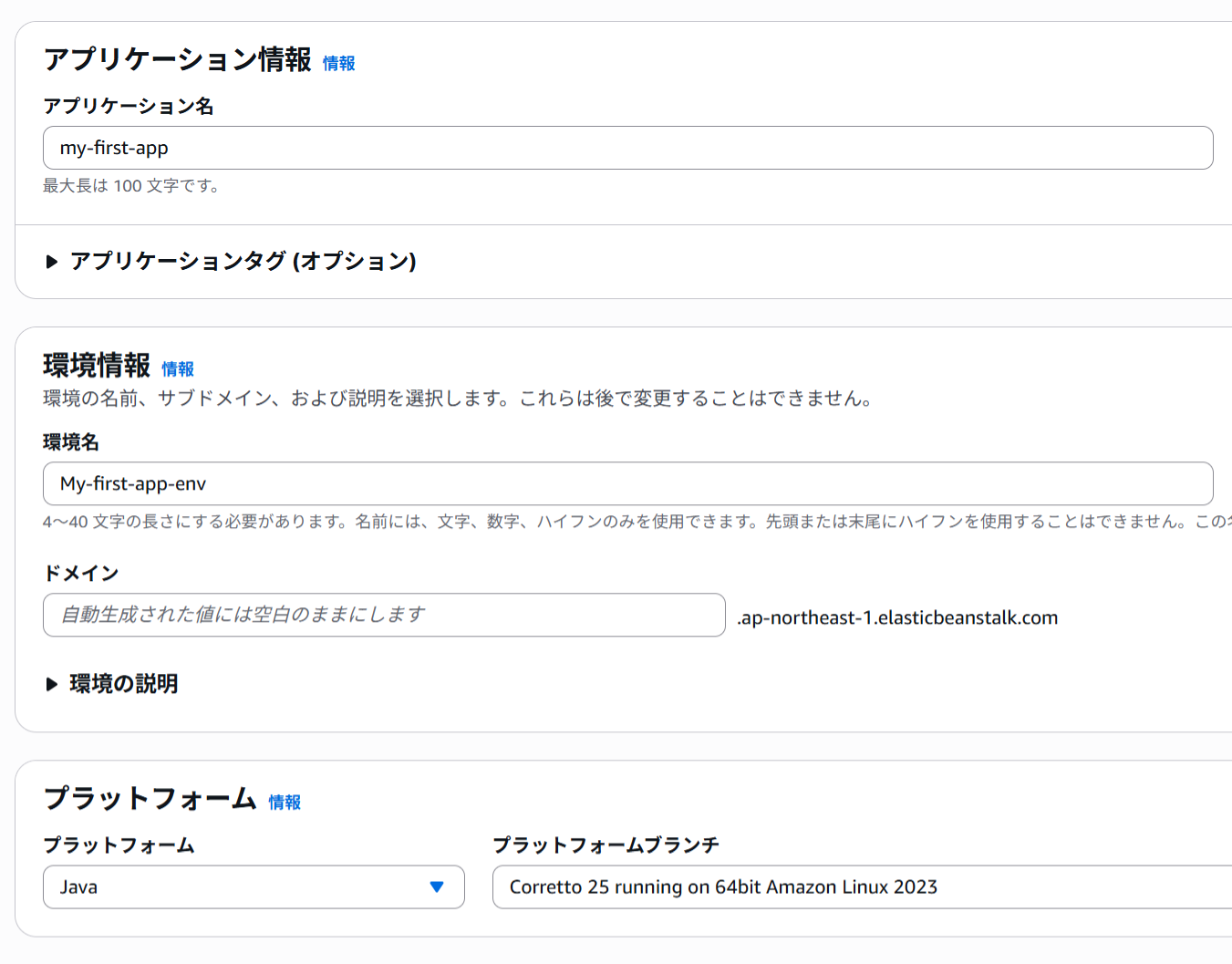
Task: Click the アプリケーション名 field label
Action: coord(129,107)
